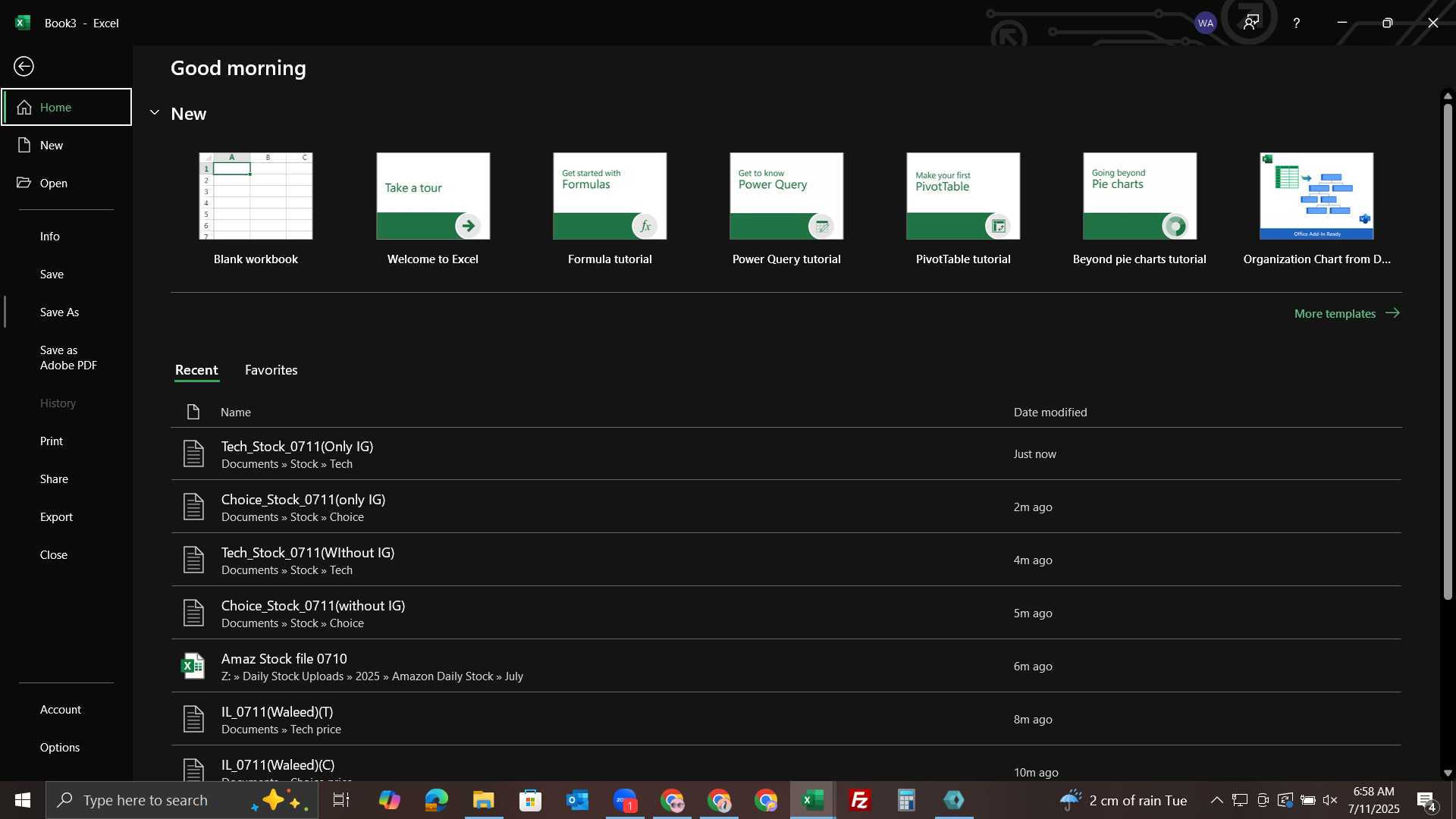The image size is (1456, 819).
Task: Open Calculator from the taskbar
Action: point(907,800)
